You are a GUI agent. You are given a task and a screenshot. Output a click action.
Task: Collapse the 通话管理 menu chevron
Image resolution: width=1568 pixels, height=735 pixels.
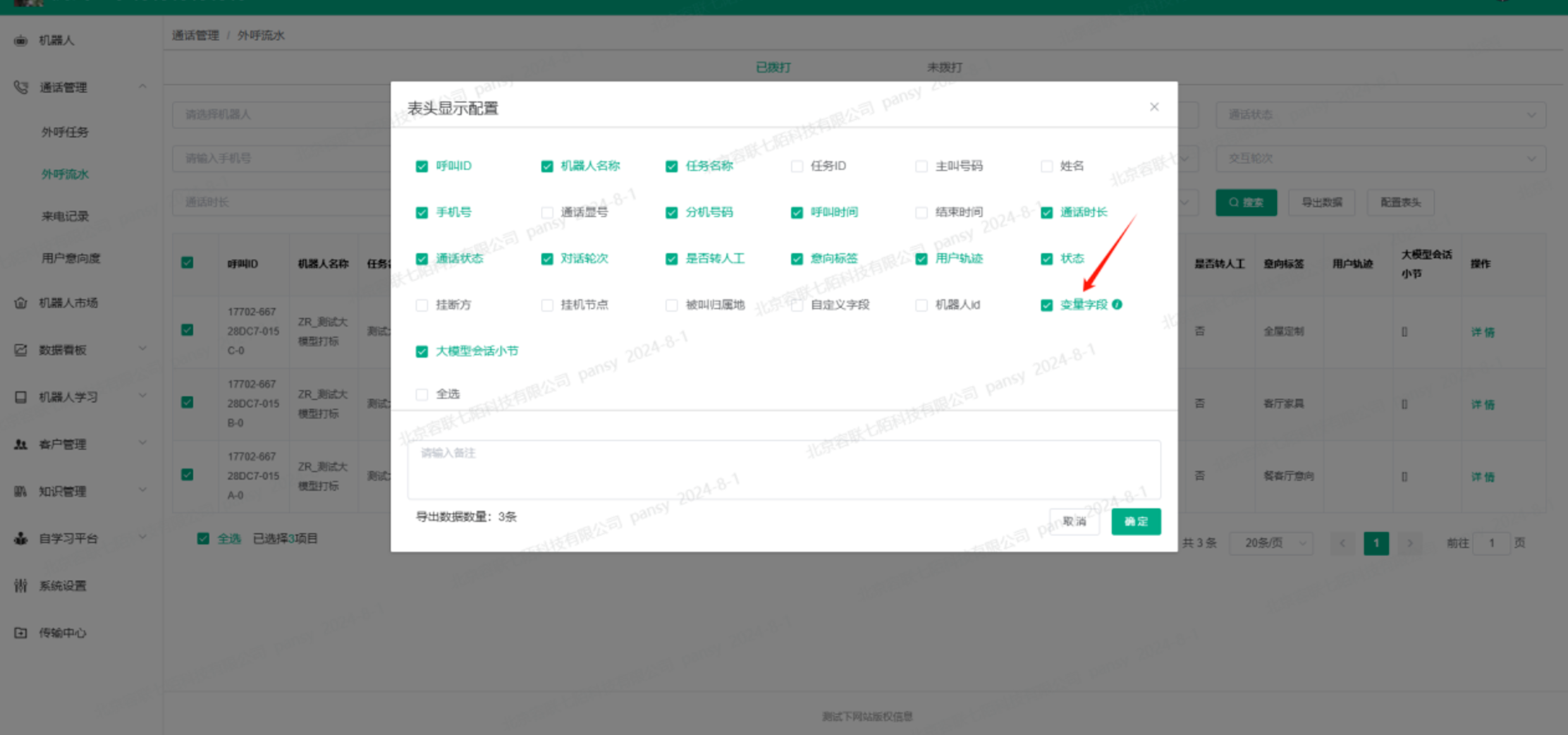point(142,87)
